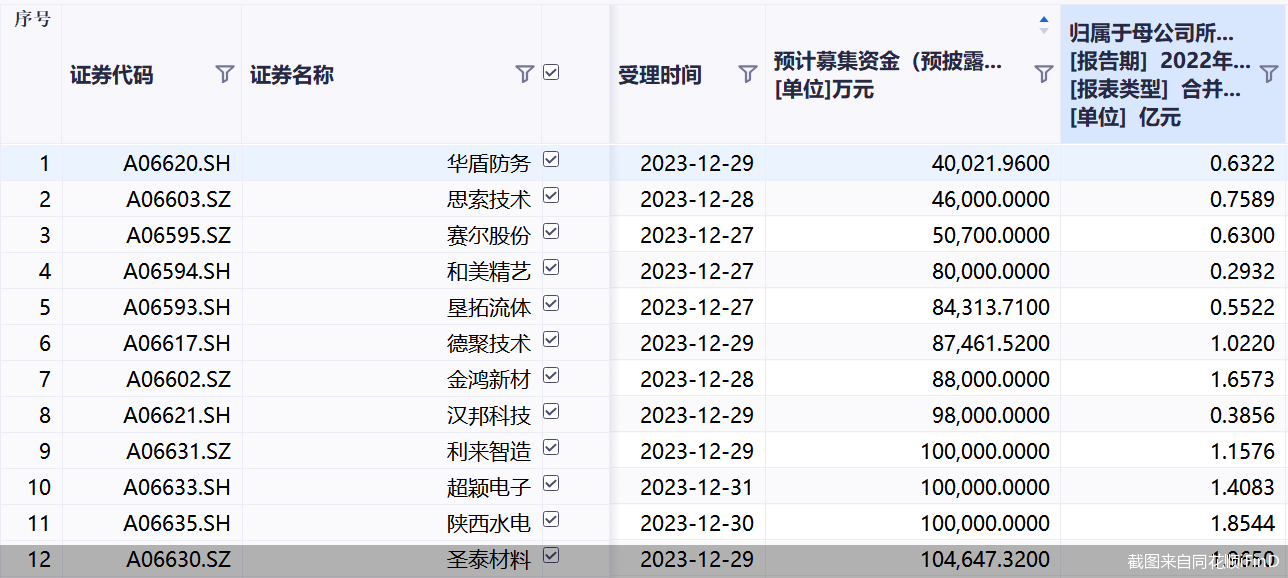
Task: Click stock code A06593.SH
Action: [x=177, y=308]
